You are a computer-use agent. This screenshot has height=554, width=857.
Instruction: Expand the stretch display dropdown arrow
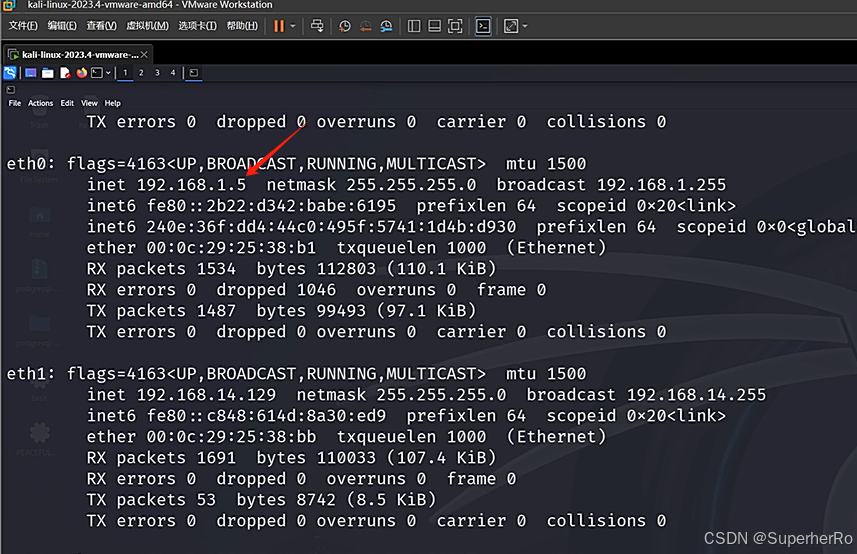click(x=525, y=26)
